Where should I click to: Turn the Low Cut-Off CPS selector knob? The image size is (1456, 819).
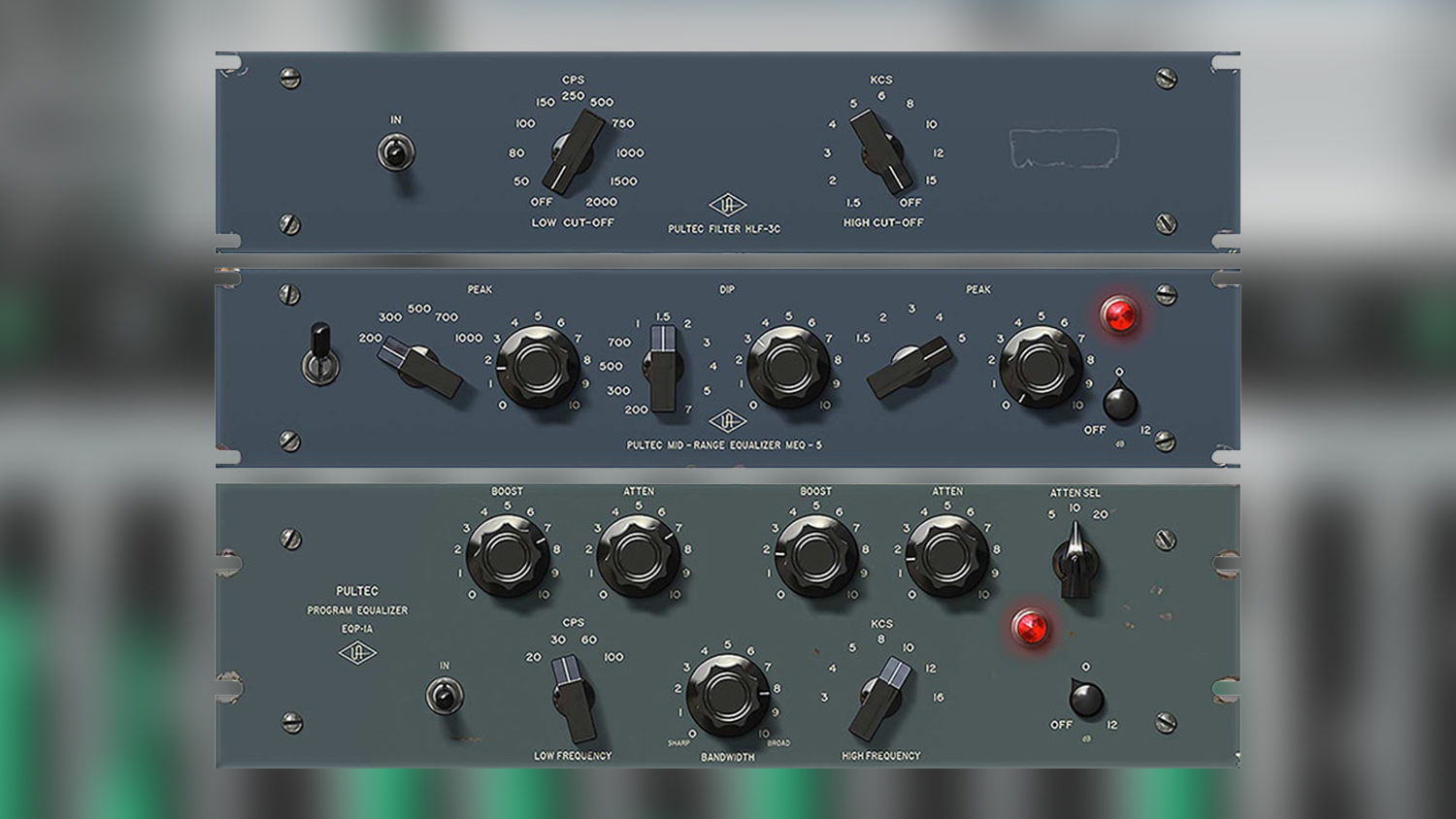pos(574,151)
